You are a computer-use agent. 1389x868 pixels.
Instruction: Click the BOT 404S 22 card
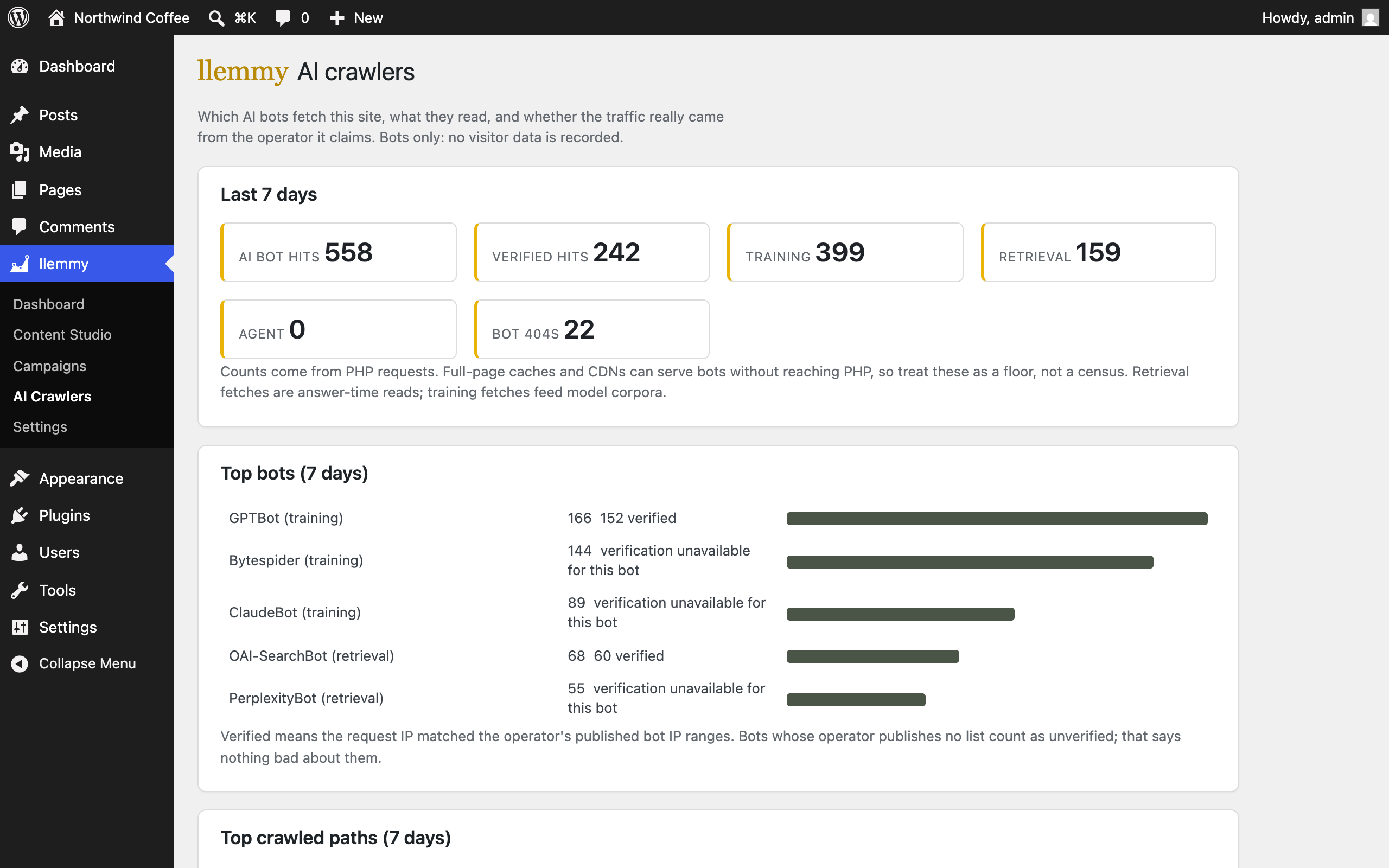tap(592, 329)
